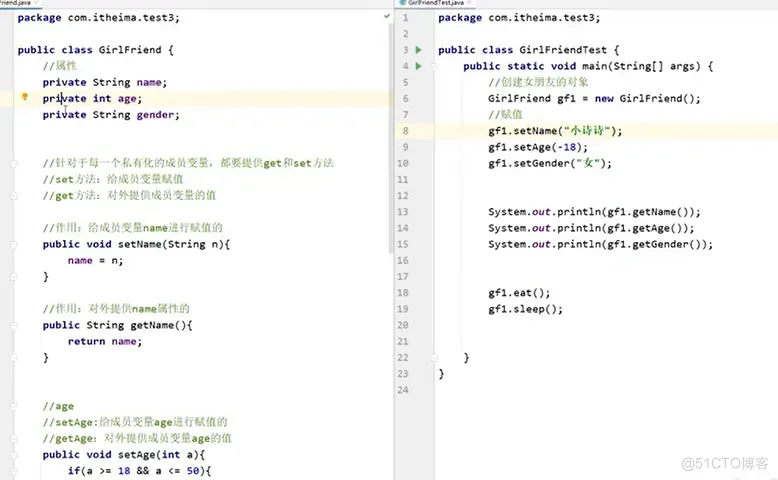This screenshot has width=778, height=480.
Task: Click line number 8 in right gutter
Action: click(405, 131)
